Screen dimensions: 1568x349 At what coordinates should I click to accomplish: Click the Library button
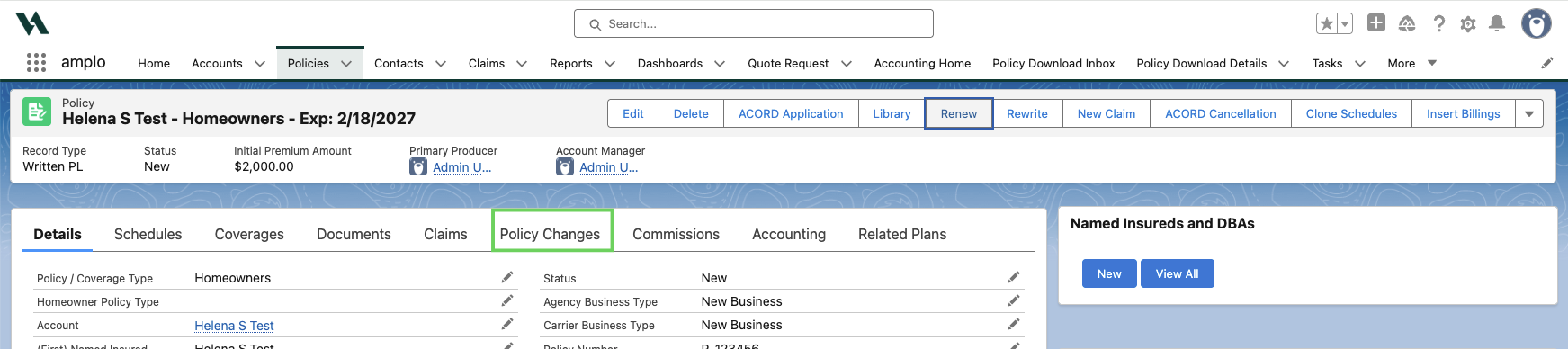(892, 113)
